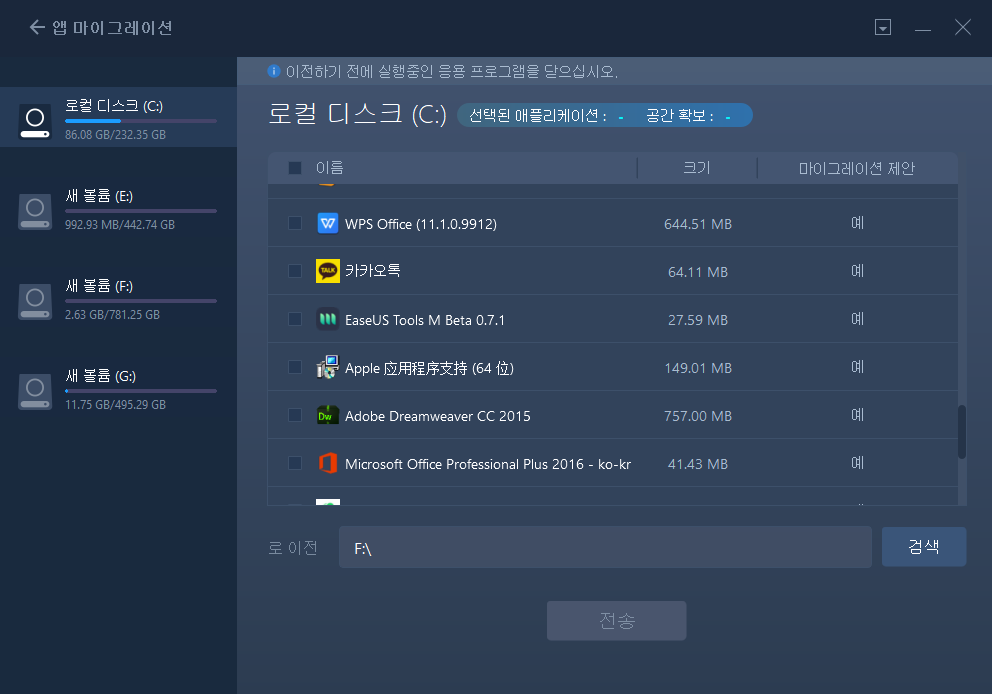Click the application list vertical scrollbar

tap(962, 431)
